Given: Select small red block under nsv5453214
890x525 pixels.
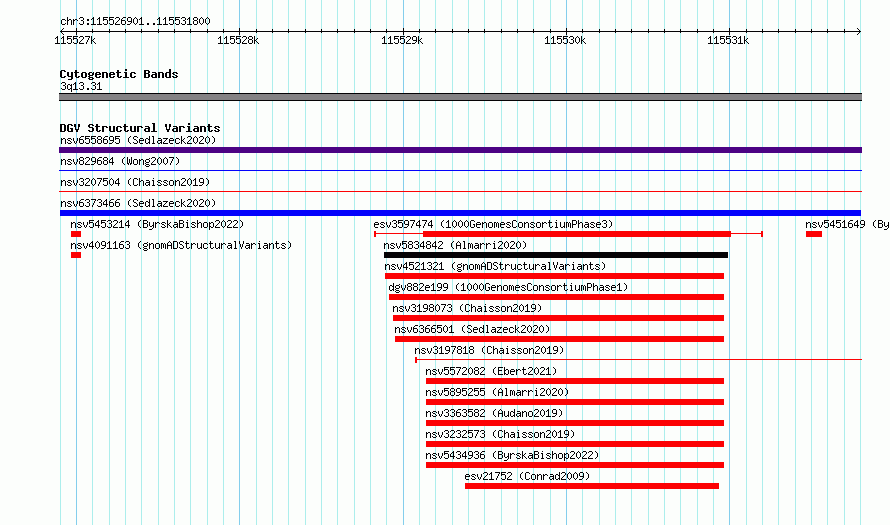Looking at the screenshot, I should pyautogui.click(x=76, y=234).
